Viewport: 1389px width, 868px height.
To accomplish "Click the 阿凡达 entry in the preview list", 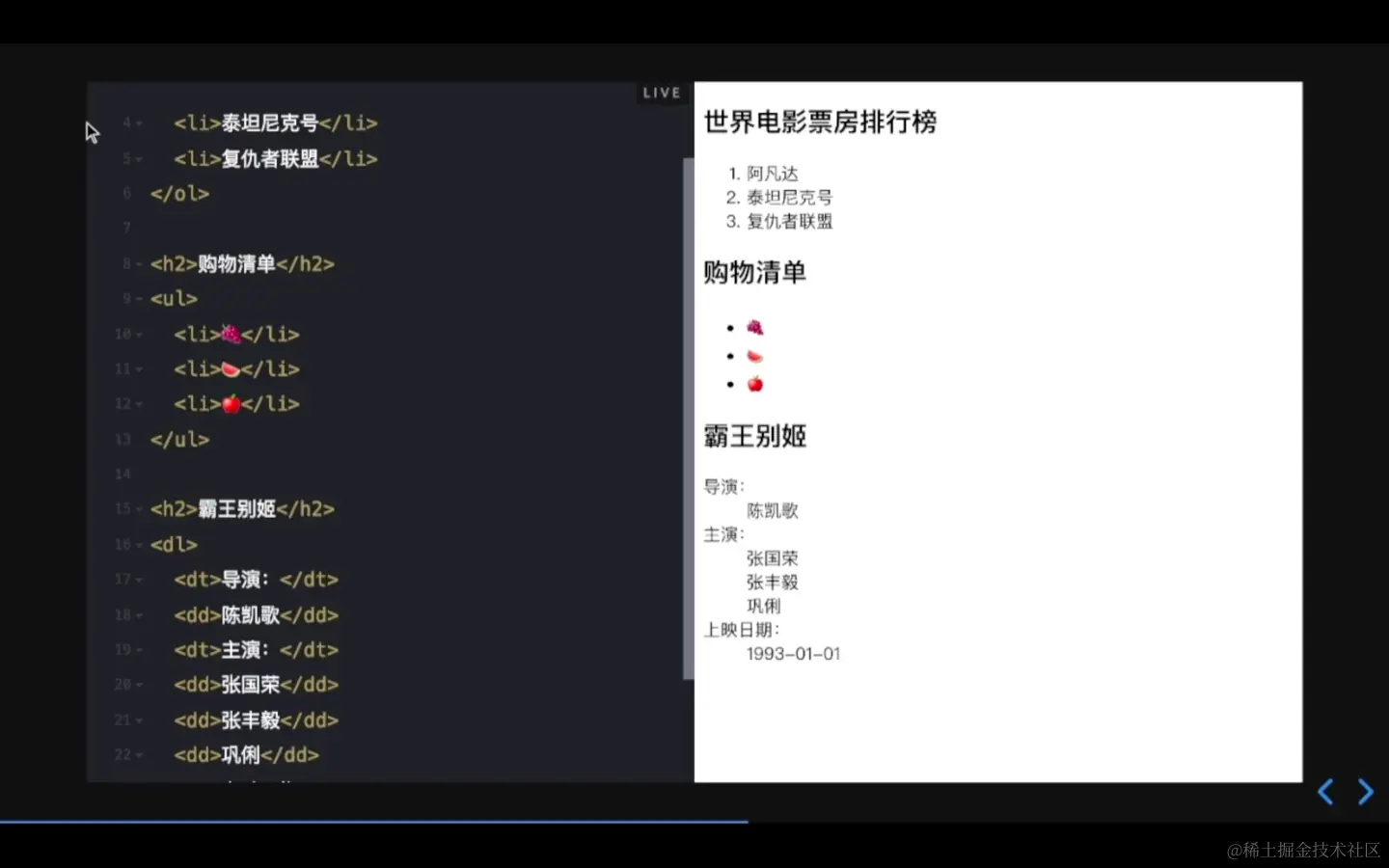I will pyautogui.click(x=772, y=174).
